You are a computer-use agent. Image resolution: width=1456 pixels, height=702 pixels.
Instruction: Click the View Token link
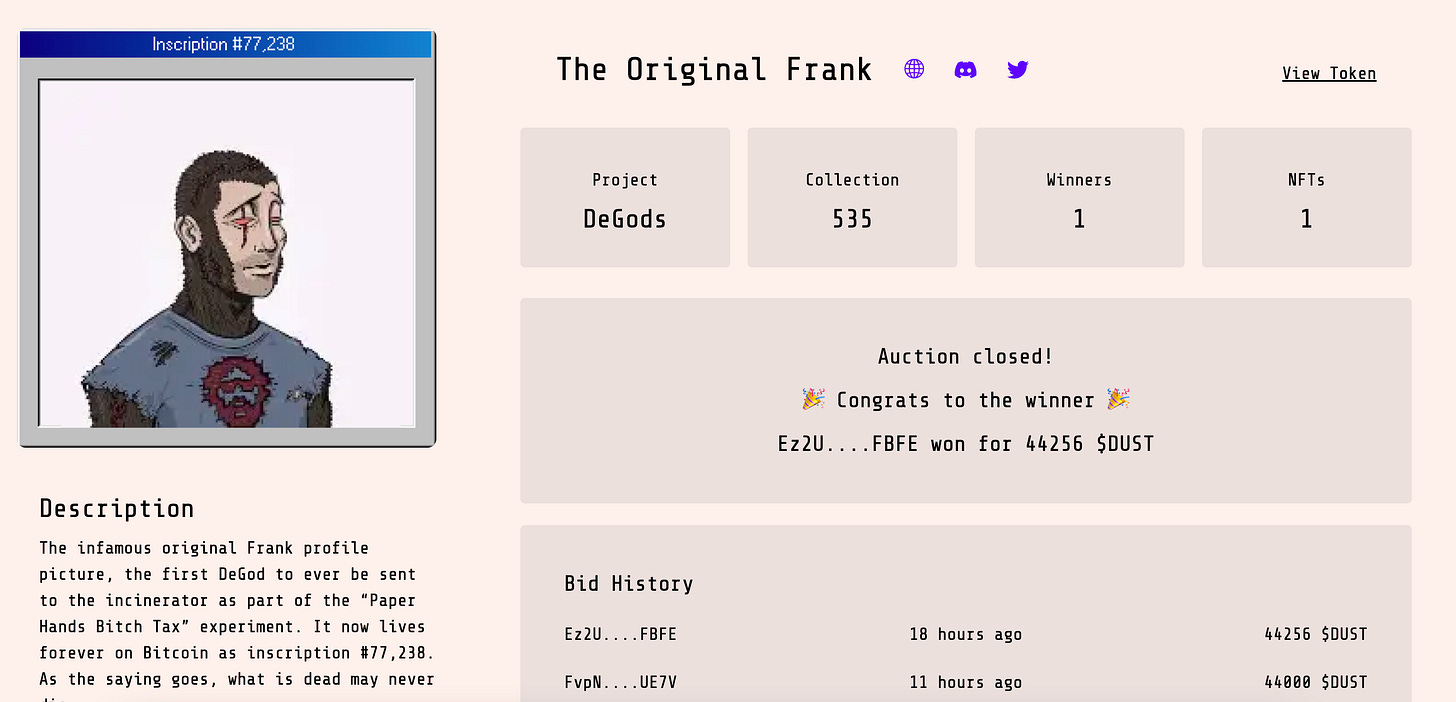pyautogui.click(x=1329, y=73)
